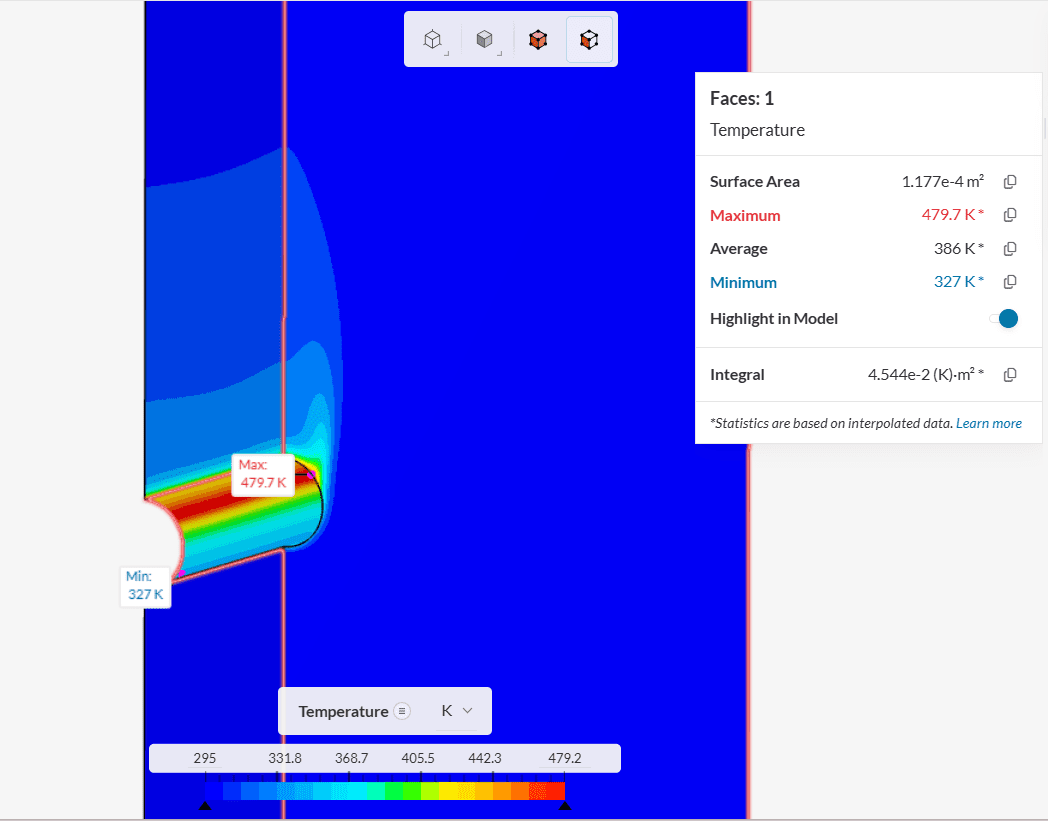This screenshot has height=821, width=1048.
Task: Turn off Highlight in Model toggle
Action: 1003,319
